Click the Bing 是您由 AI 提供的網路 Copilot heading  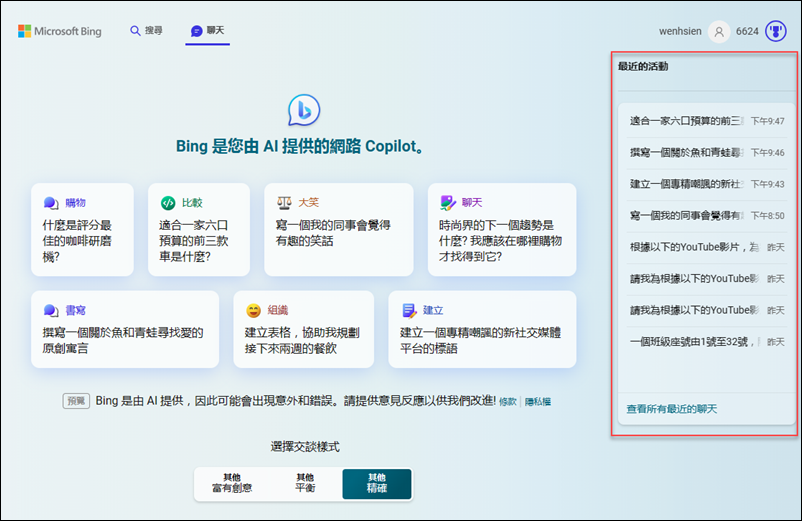coord(300,146)
